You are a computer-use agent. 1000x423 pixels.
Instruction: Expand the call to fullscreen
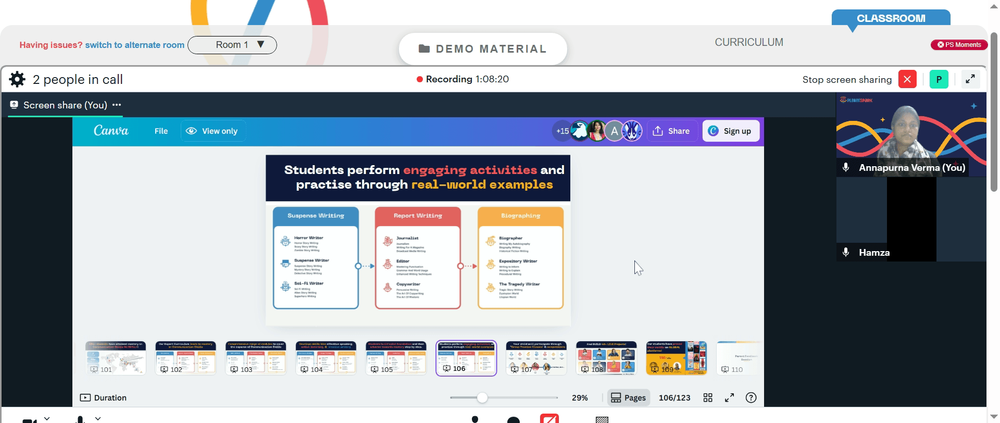pyautogui.click(x=970, y=79)
